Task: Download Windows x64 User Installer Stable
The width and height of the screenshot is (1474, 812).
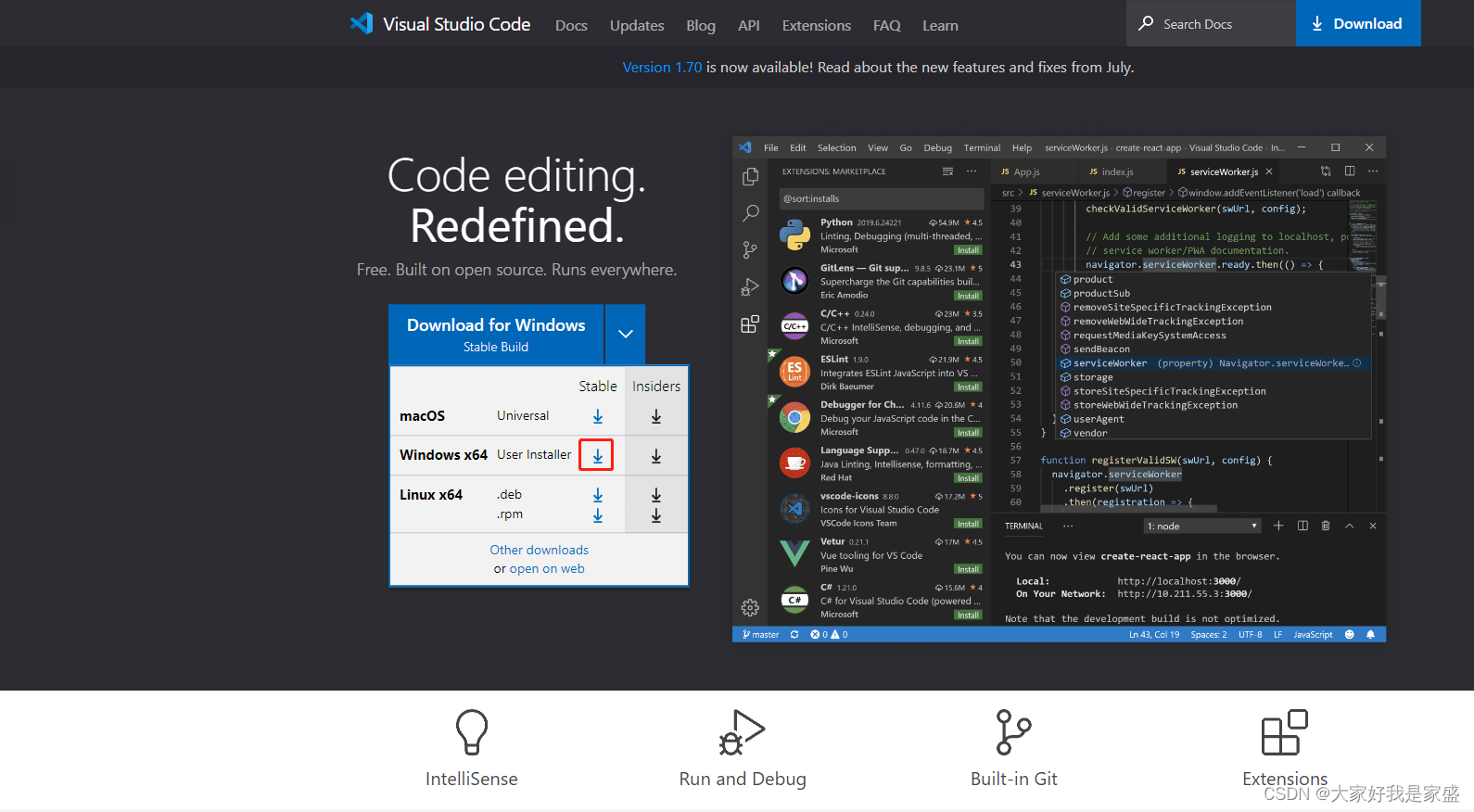Action: (x=597, y=455)
